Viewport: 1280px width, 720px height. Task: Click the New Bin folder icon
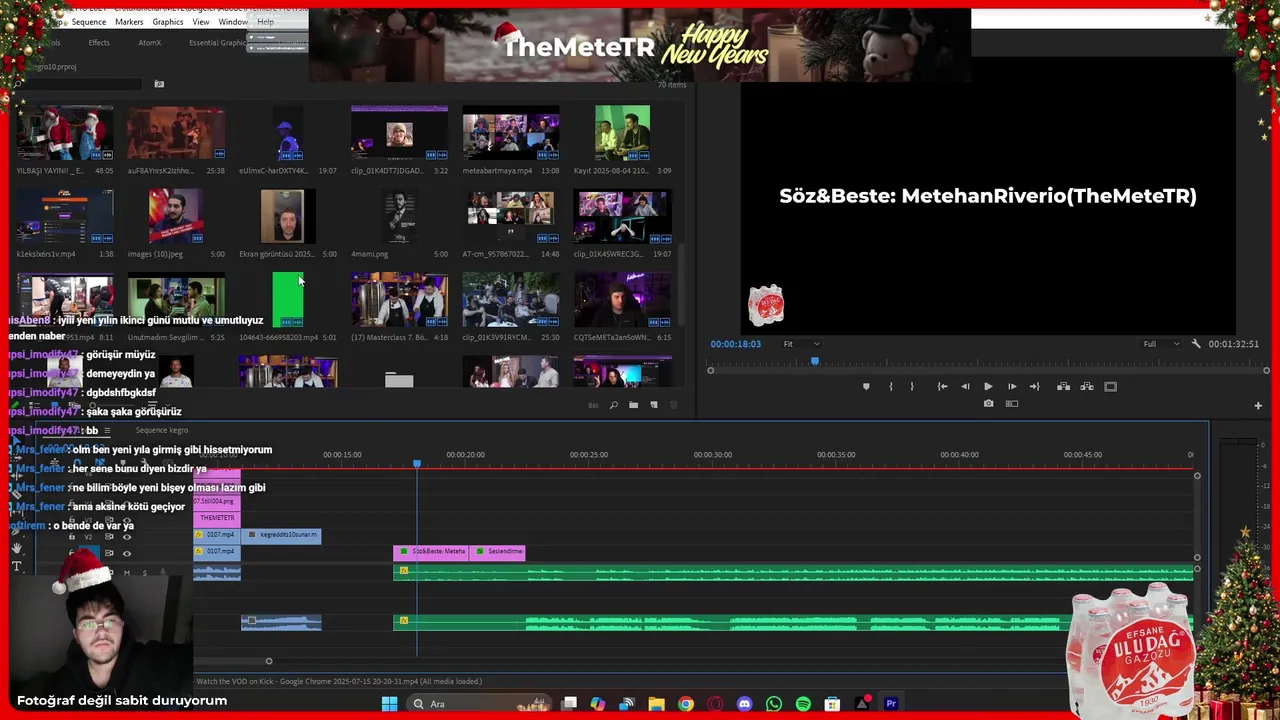[x=633, y=405]
